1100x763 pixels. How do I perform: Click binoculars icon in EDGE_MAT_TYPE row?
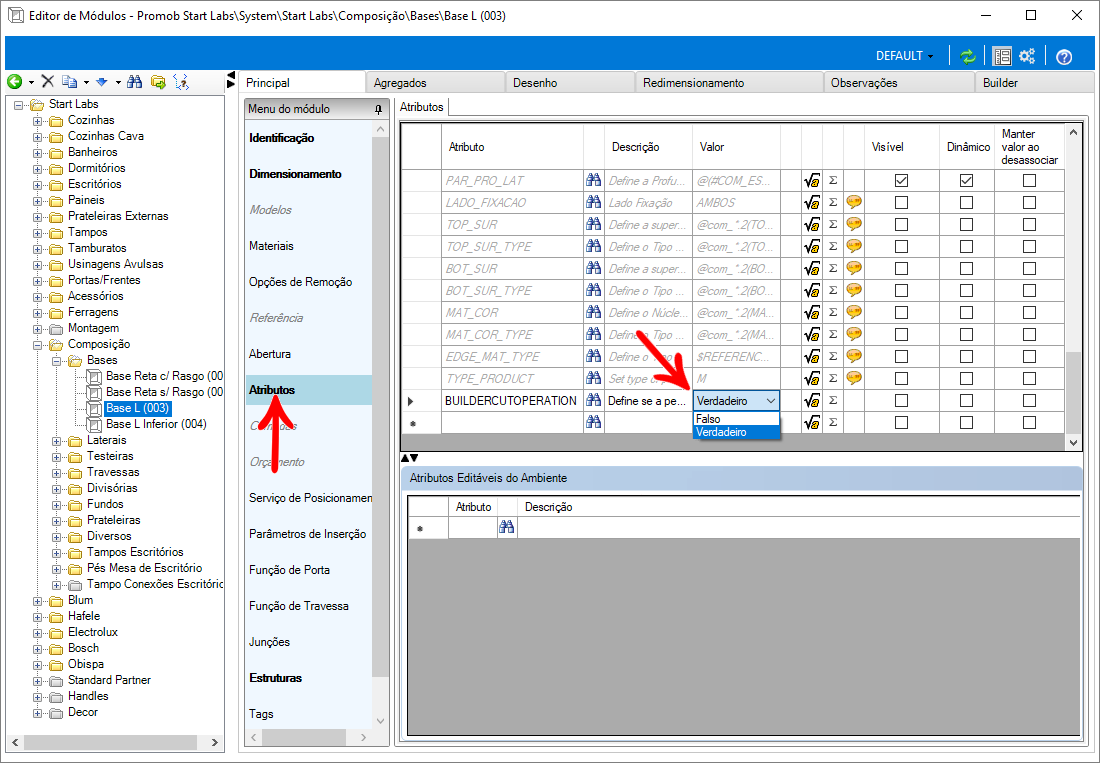[593, 356]
